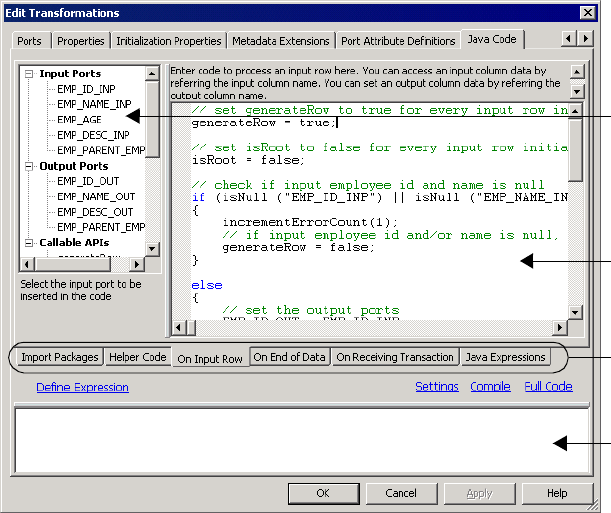Open the Java Expressions tab
This screenshot has width=611, height=513.
(505, 357)
